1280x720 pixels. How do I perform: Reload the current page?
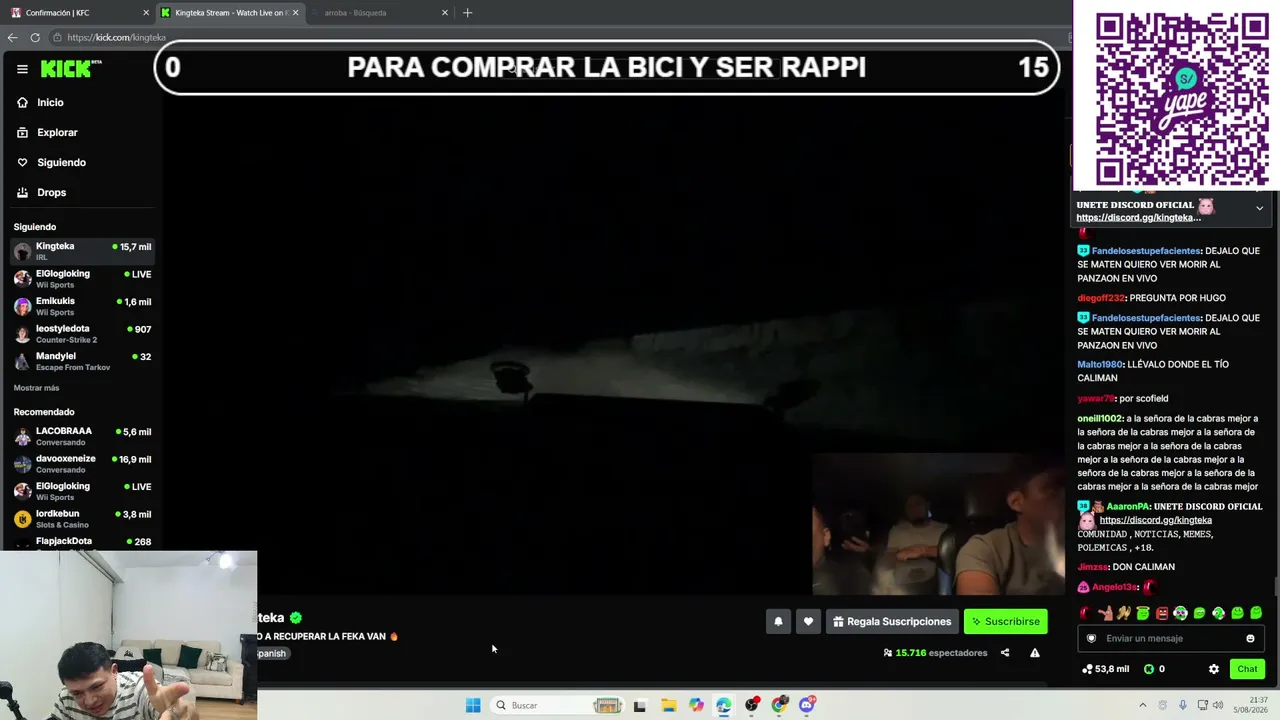pos(35,37)
